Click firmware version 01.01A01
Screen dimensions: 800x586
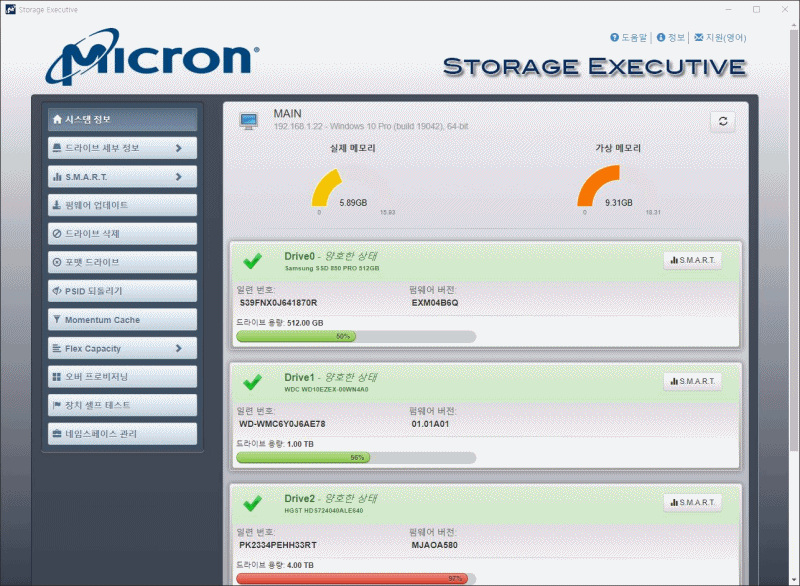pos(430,424)
